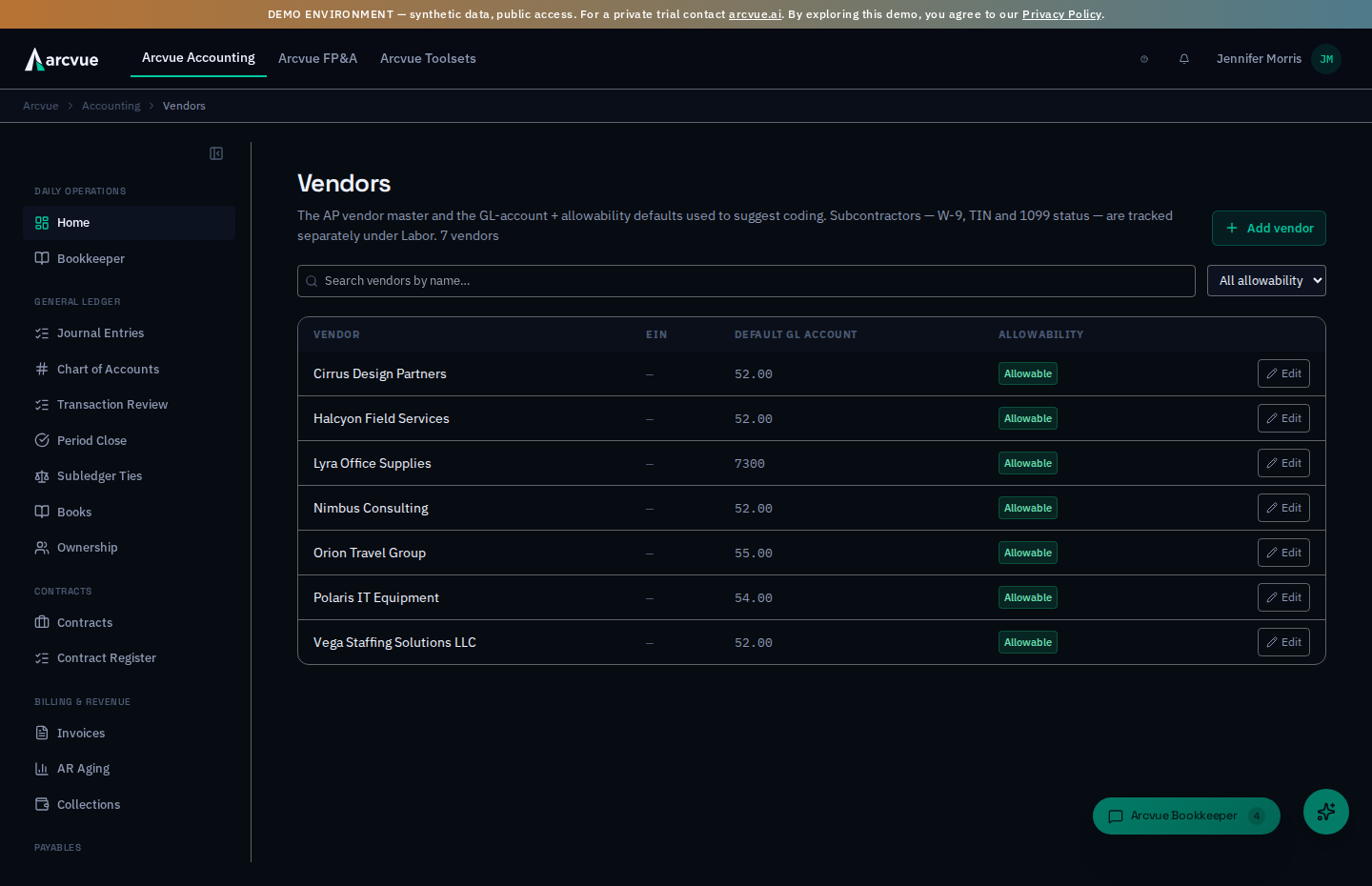Open the Arcvue Bookkeeper chat button
The height and width of the screenshot is (886, 1372).
coord(1186,816)
